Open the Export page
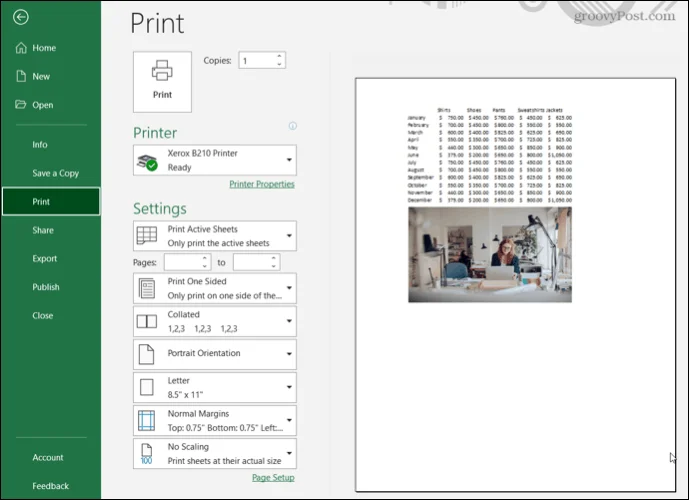Screen dimensions: 689x500 click(x=51, y=259)
